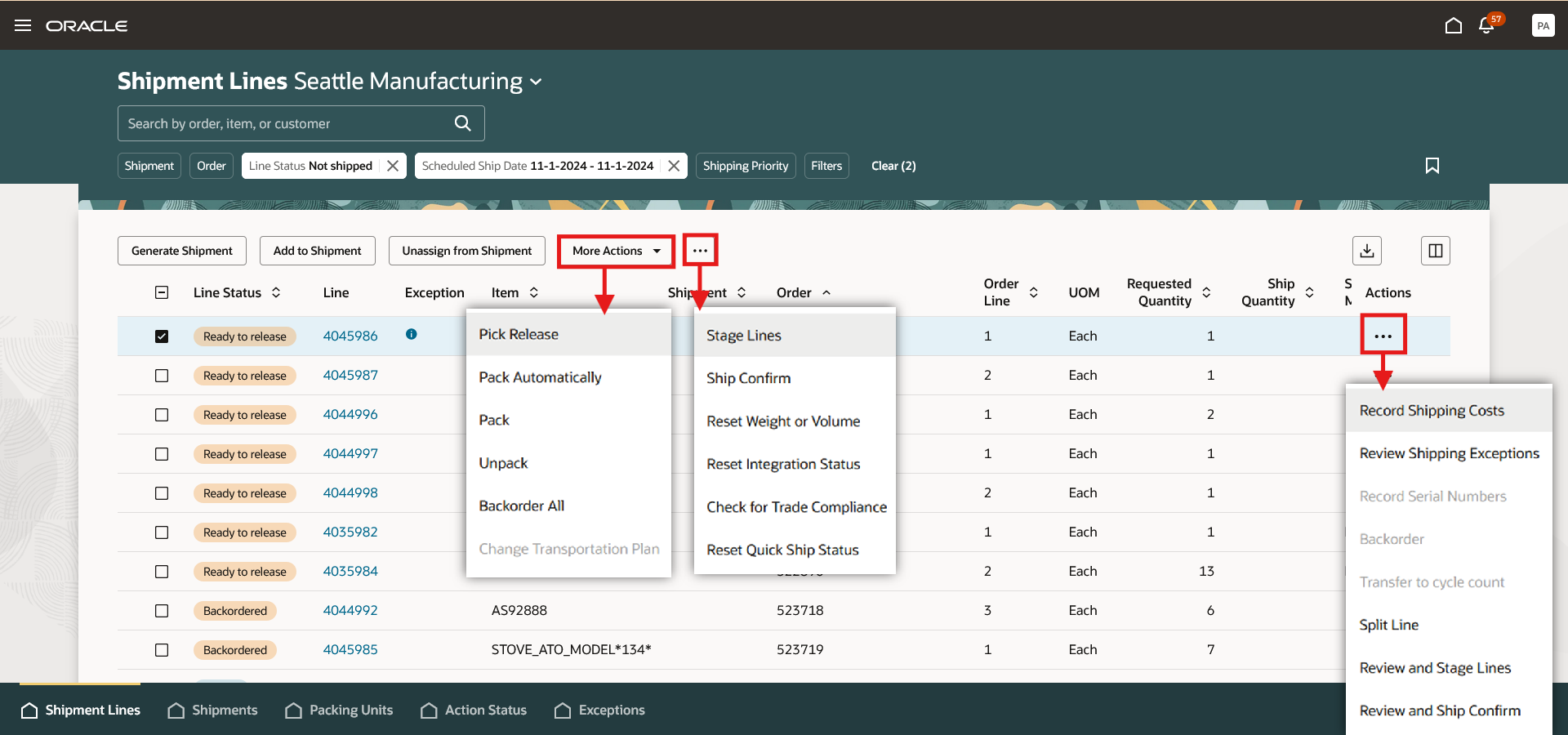Open line number 4044996 link

[350, 414]
